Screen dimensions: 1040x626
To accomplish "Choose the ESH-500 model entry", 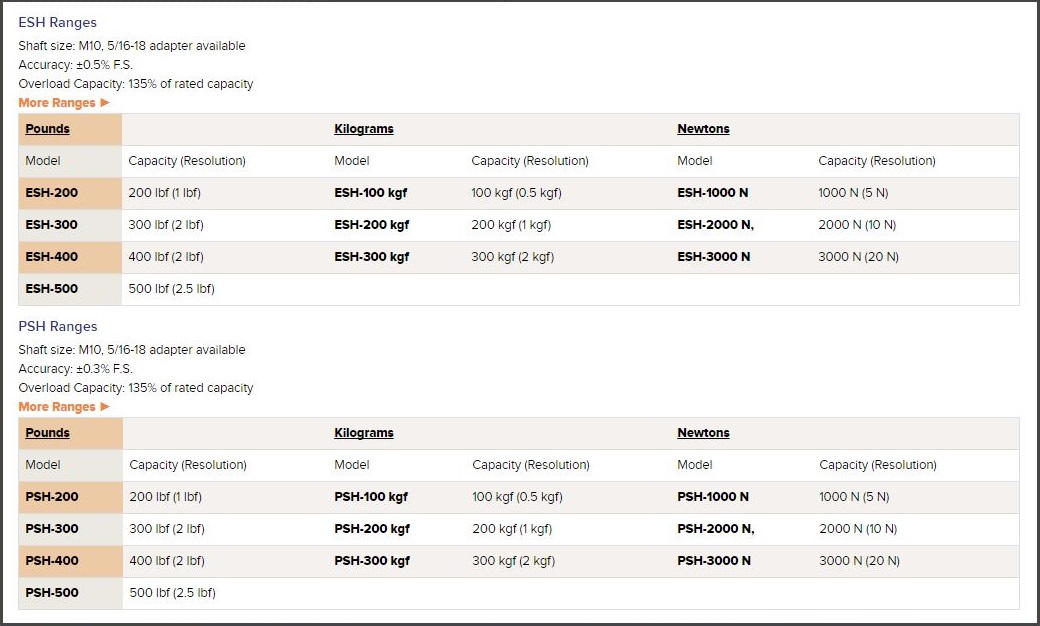I will [52, 289].
